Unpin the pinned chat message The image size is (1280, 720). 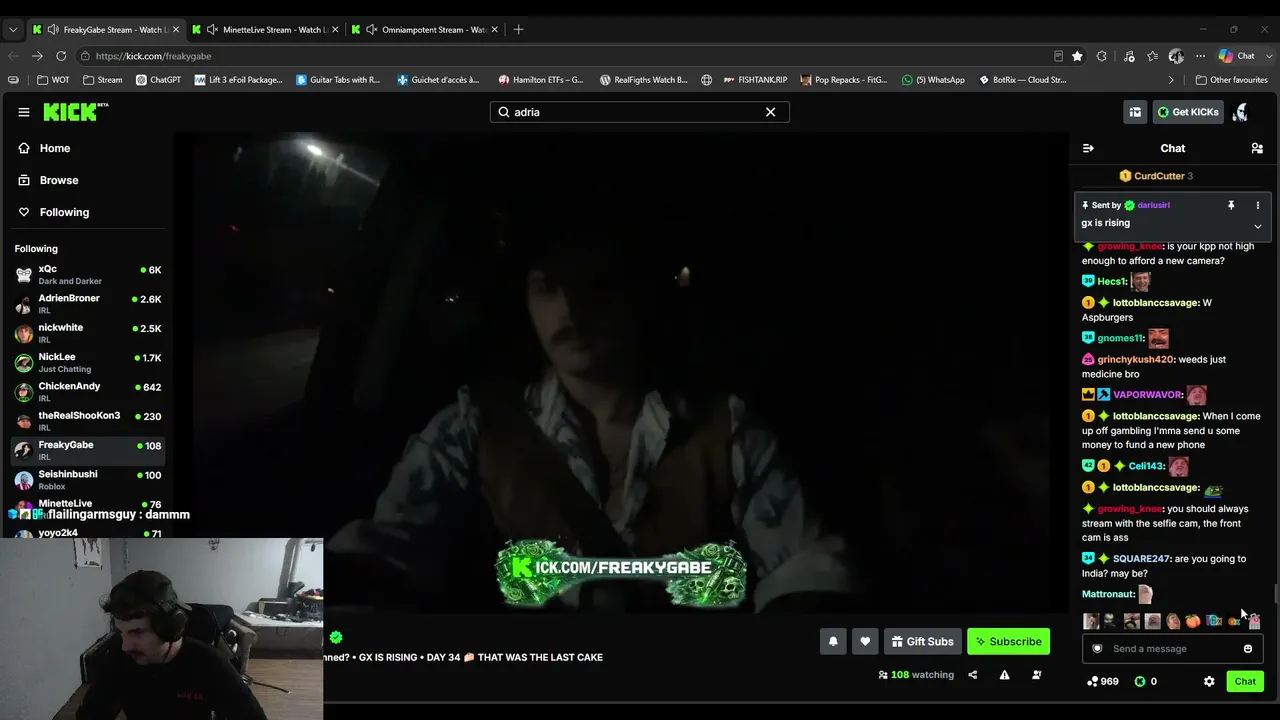coord(1231,205)
